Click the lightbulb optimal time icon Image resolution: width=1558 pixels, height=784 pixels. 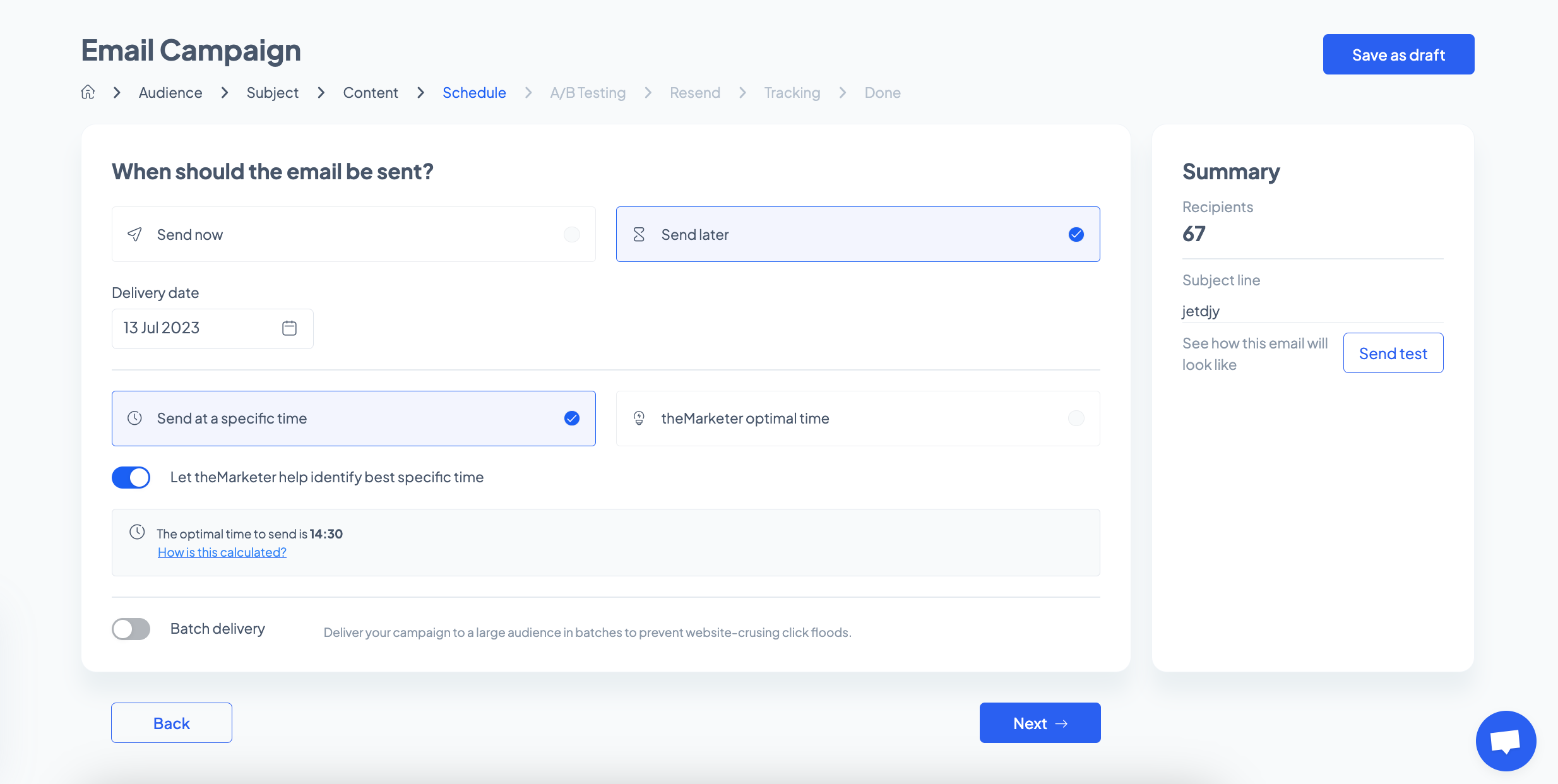639,419
